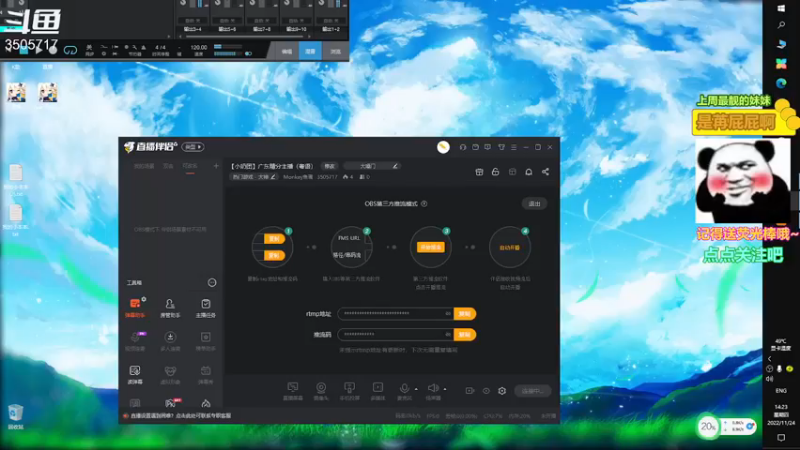
Task: Click the DAW tempo value 120.00
Action: tap(198, 47)
